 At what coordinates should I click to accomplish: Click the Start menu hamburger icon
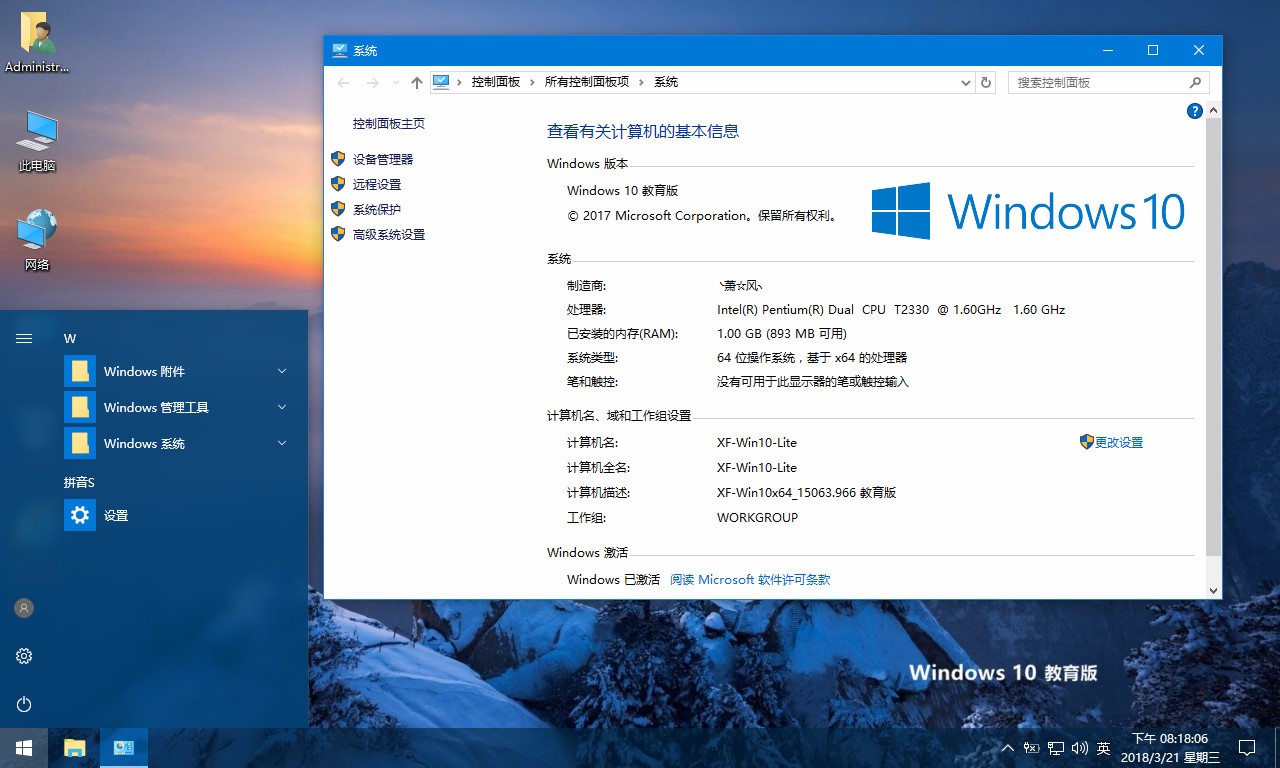(x=24, y=339)
